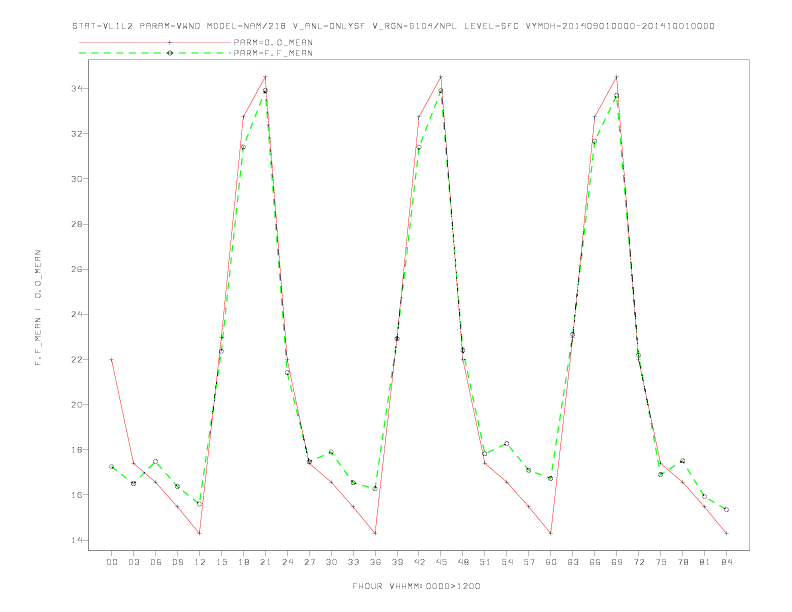Screen dimensions: 792x612
Task: Click the green F.F_MEAN circle at hour 00
Action: 112,467
